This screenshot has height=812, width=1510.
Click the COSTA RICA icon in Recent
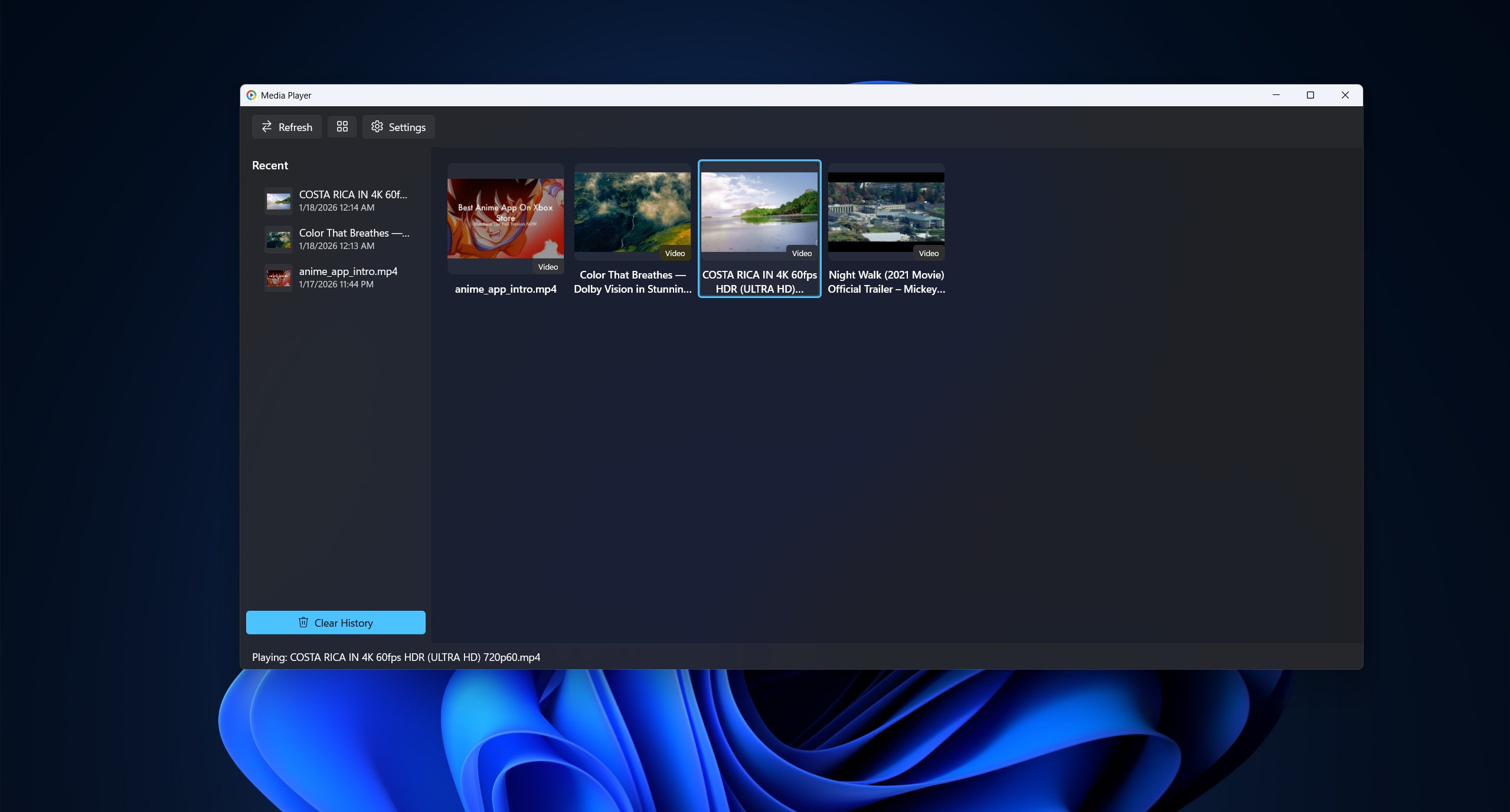point(278,201)
